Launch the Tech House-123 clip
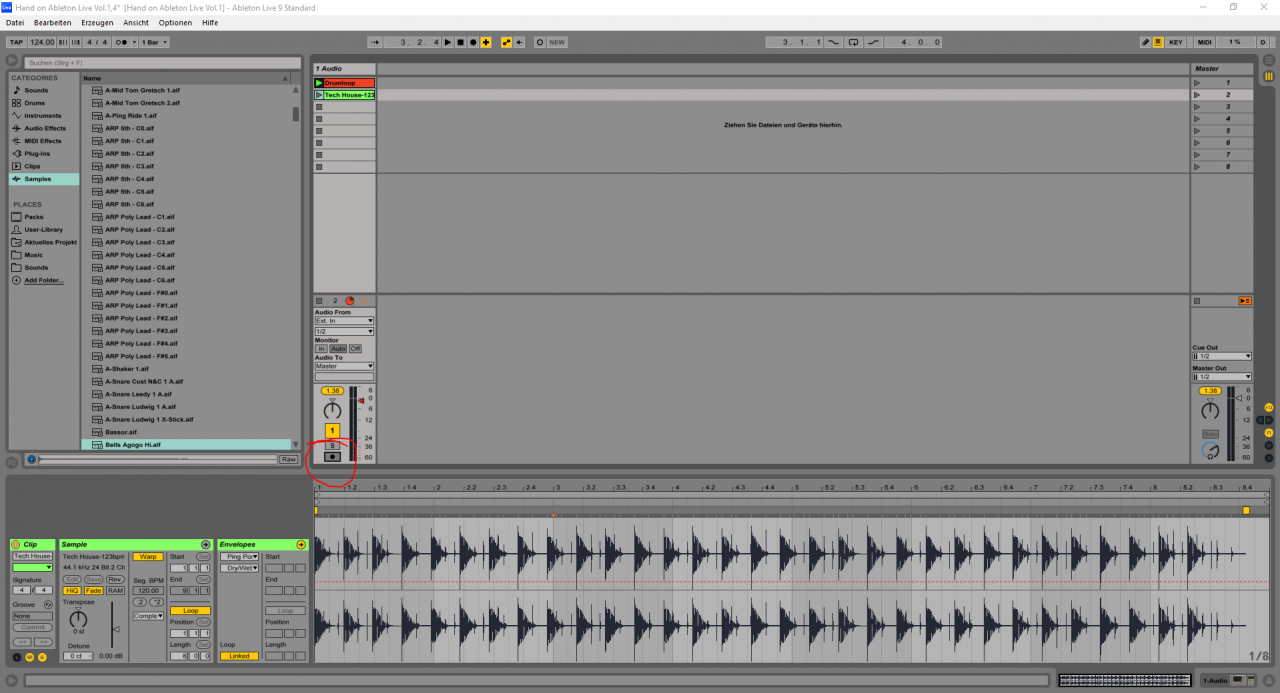 319,95
